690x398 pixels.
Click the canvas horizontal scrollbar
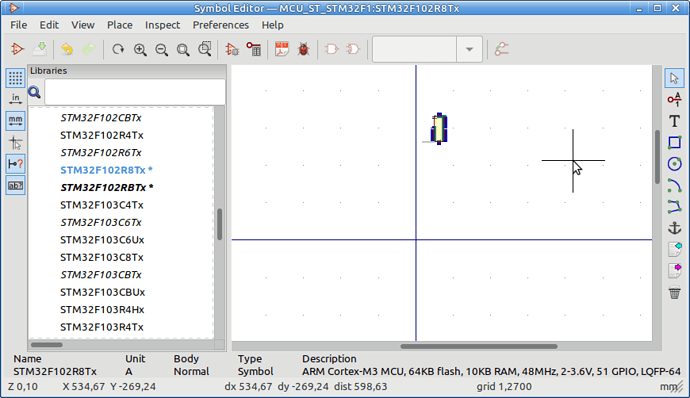(478, 346)
